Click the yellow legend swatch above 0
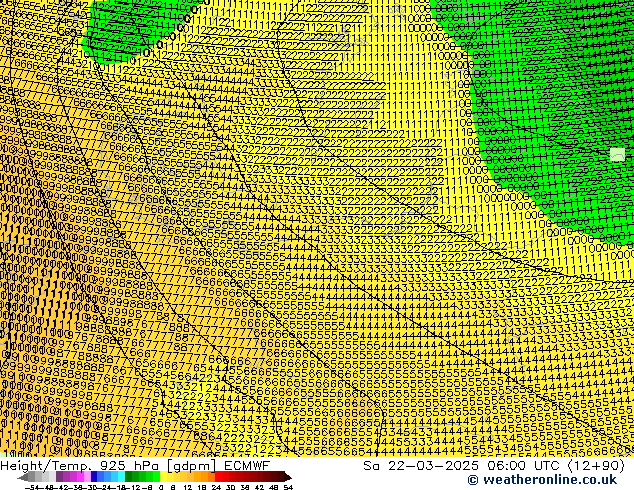634x490 pixels. point(163,477)
